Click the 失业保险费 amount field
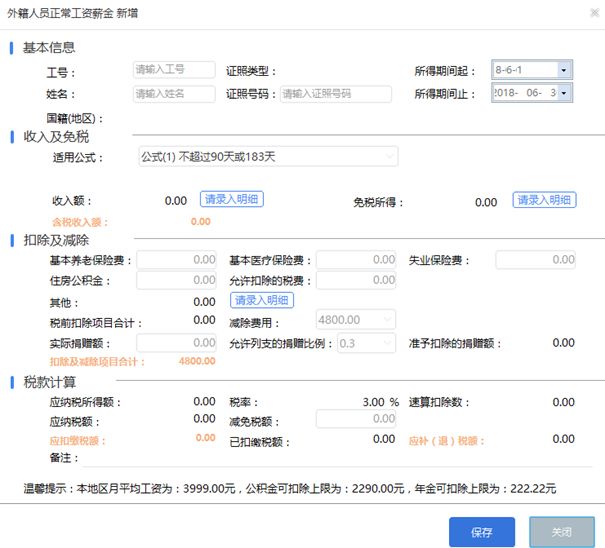This screenshot has height=548, width=605. (x=535, y=260)
